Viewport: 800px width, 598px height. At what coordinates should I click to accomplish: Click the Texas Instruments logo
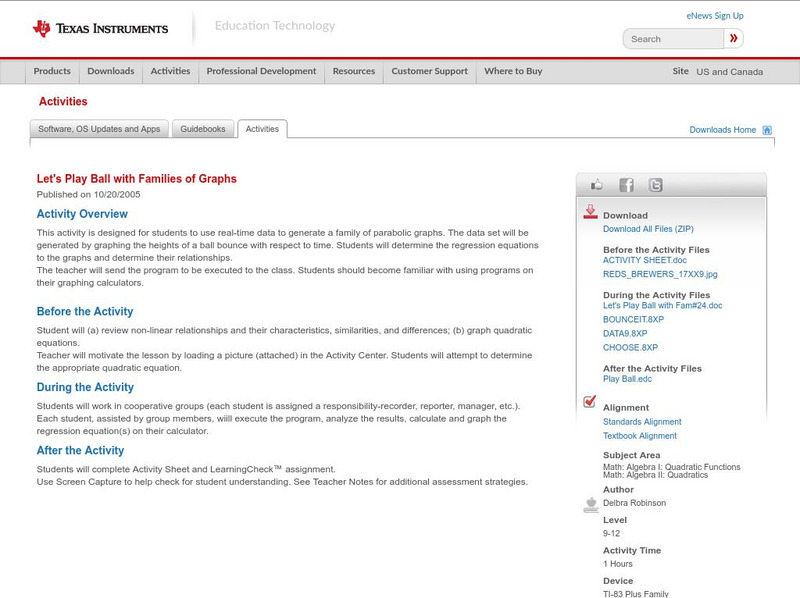tap(101, 29)
